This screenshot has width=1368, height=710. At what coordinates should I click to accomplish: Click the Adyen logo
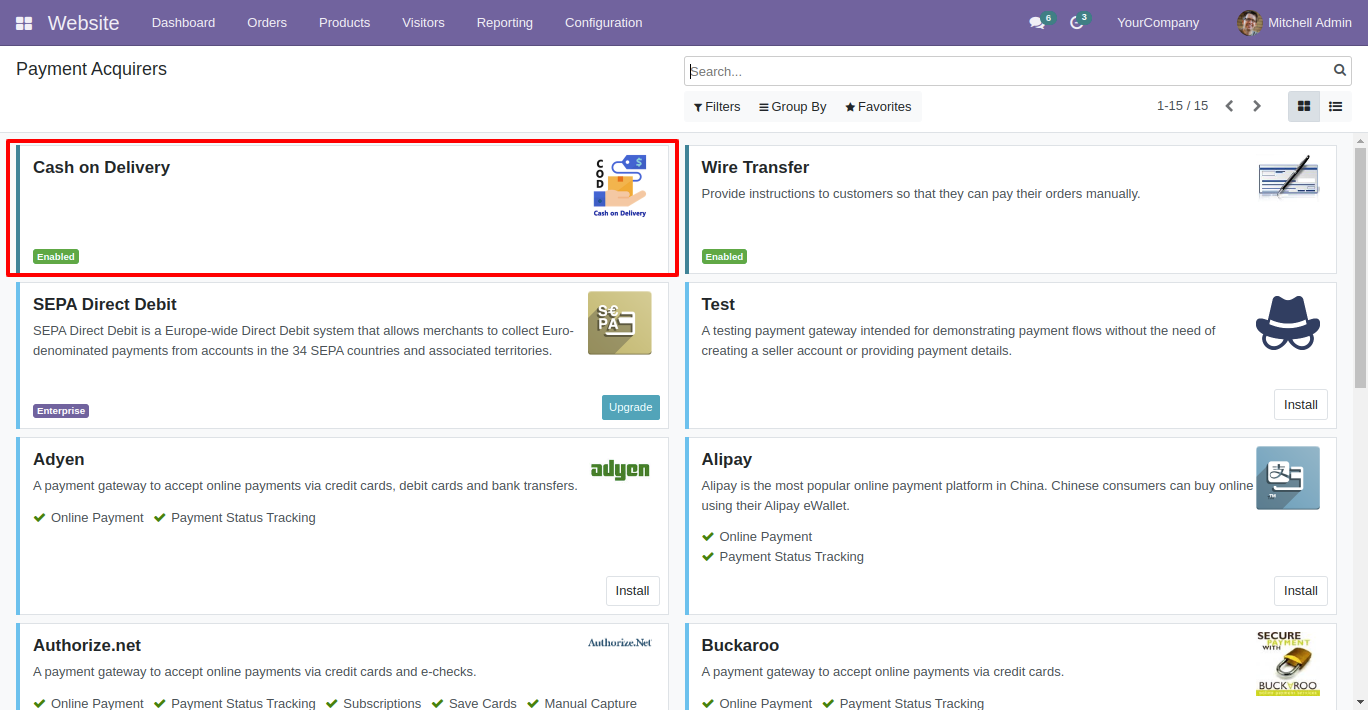point(620,470)
